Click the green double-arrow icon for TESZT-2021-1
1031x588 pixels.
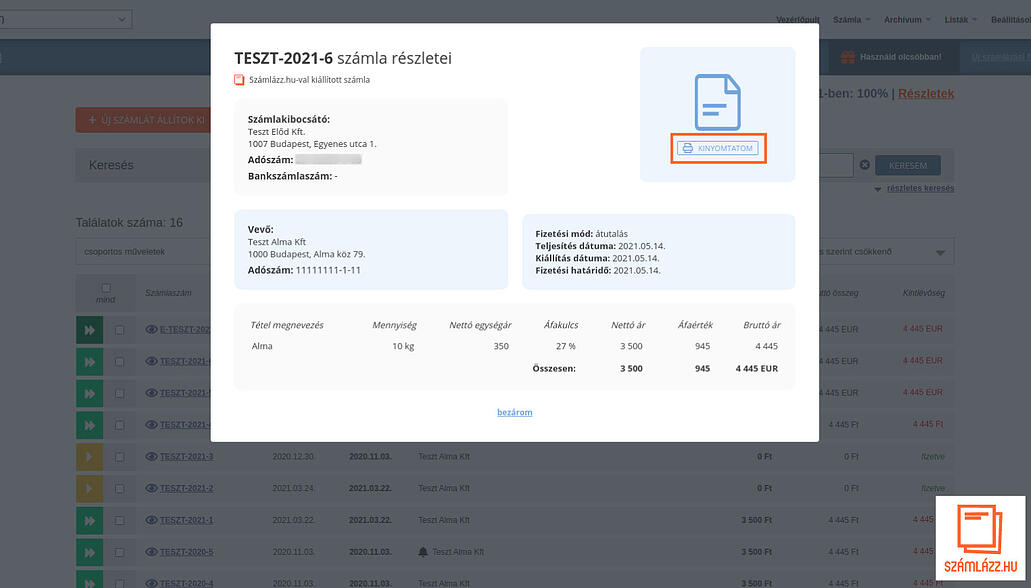coord(89,520)
